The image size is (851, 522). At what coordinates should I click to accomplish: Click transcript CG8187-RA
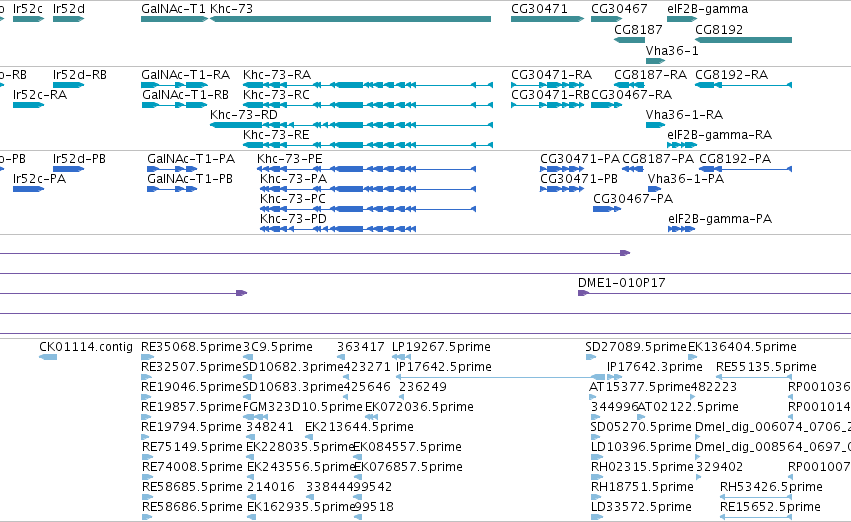click(x=630, y=85)
